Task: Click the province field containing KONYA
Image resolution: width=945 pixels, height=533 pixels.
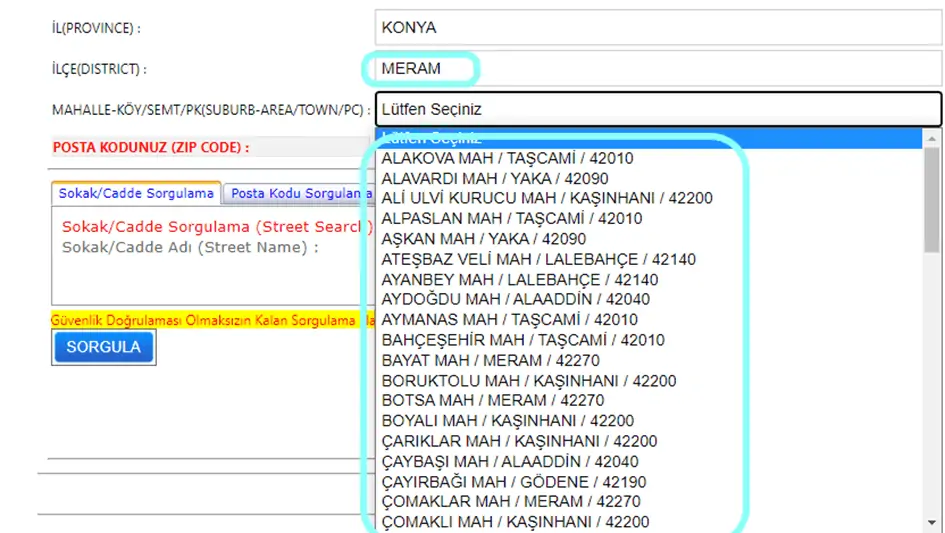Action: 658,28
